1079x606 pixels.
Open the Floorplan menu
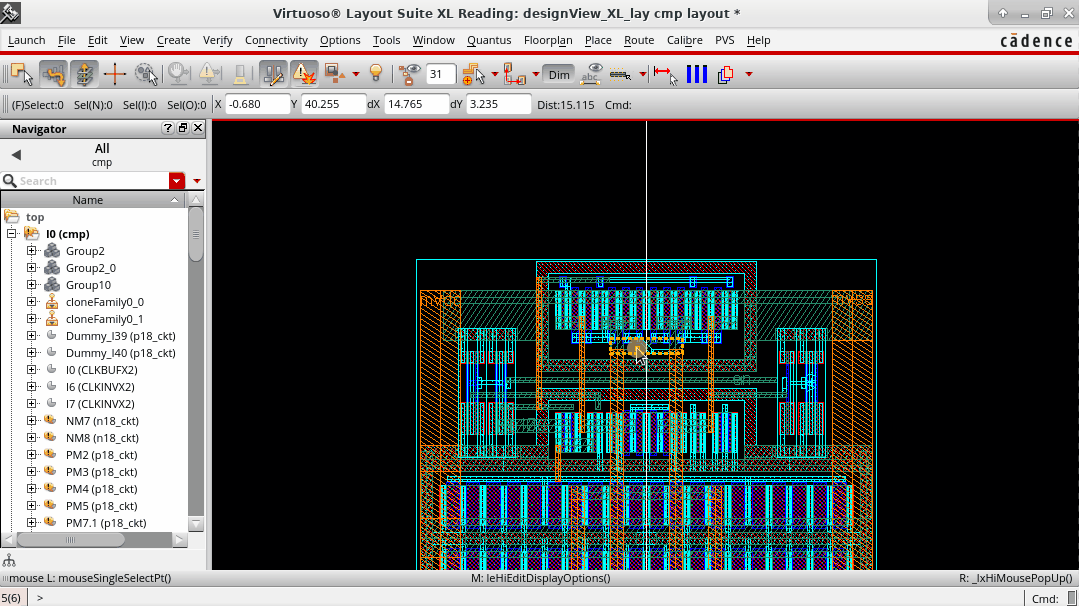[x=548, y=40]
